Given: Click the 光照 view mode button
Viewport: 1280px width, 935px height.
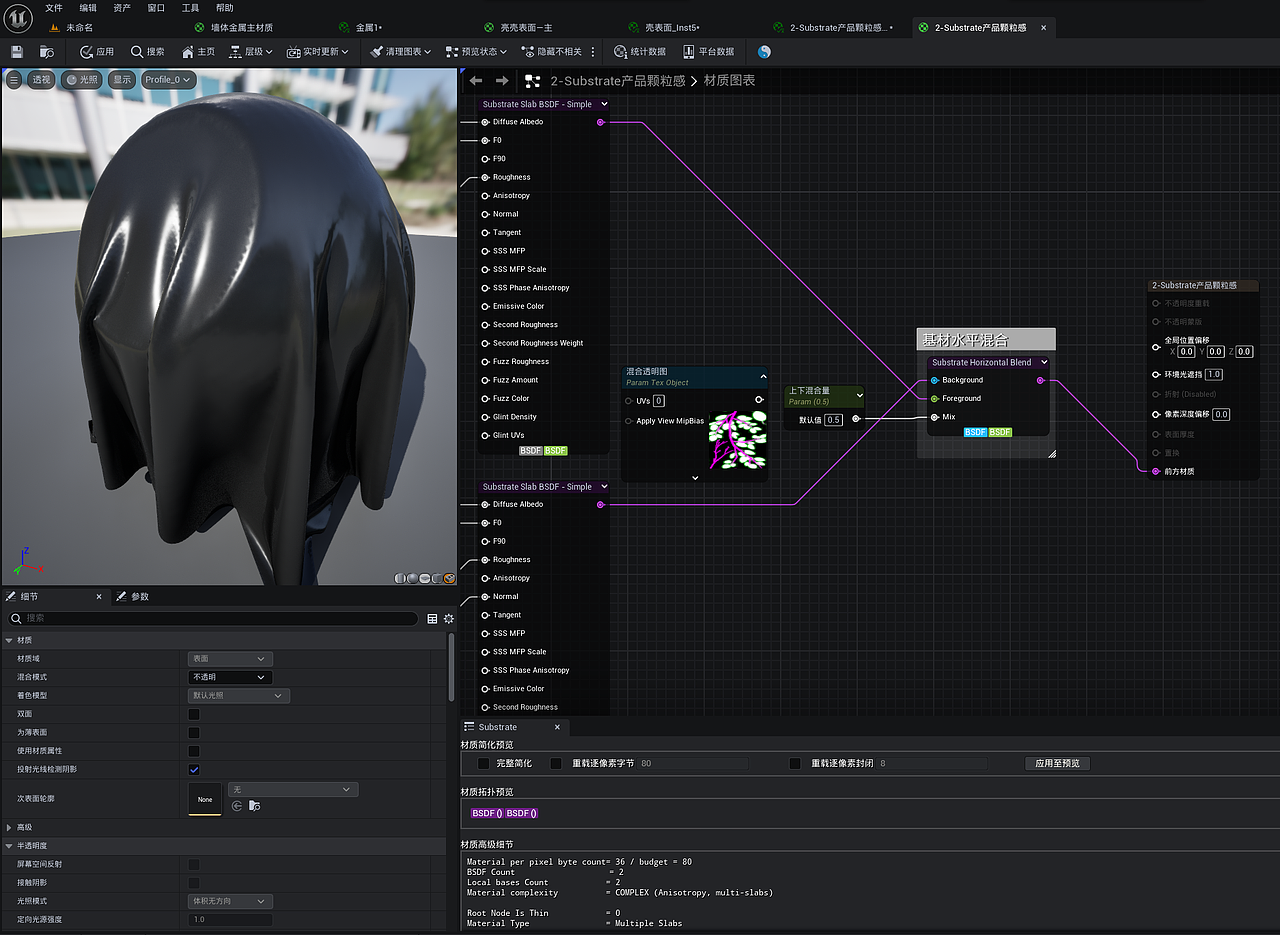Looking at the screenshot, I should (82, 80).
